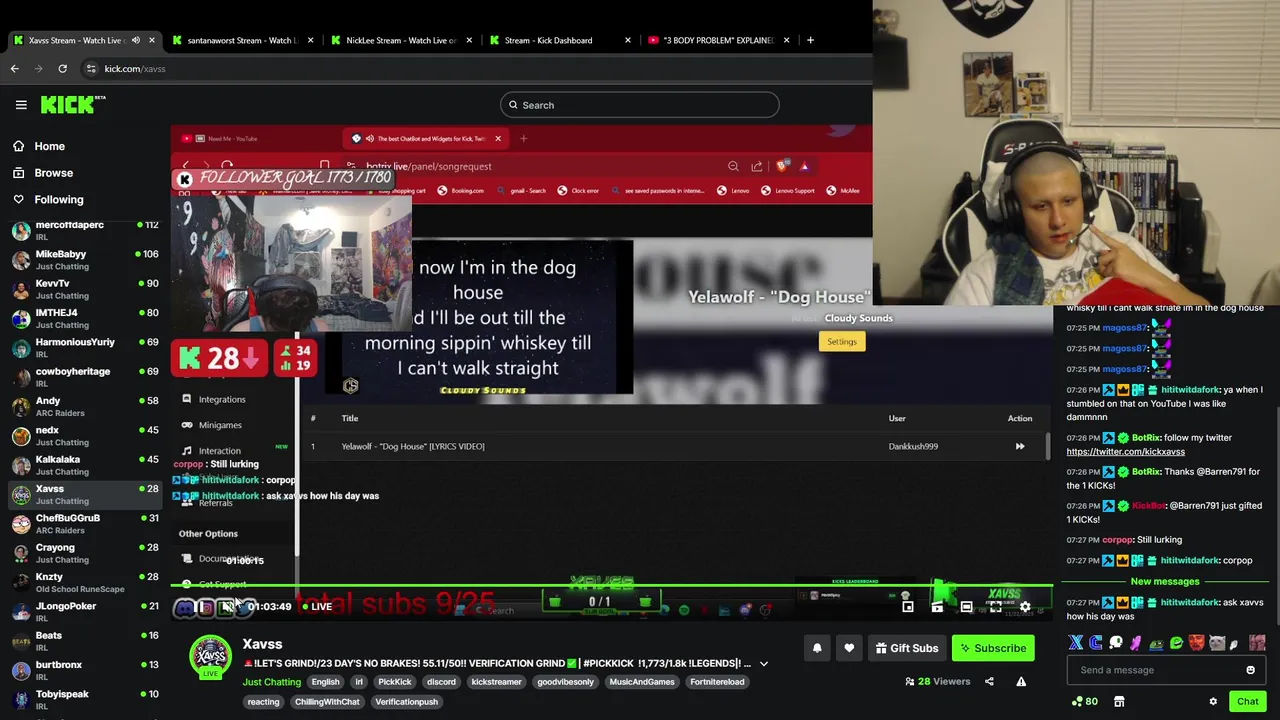Open the emoji picker in chat
This screenshot has width=1280, height=720.
[x=1250, y=670]
